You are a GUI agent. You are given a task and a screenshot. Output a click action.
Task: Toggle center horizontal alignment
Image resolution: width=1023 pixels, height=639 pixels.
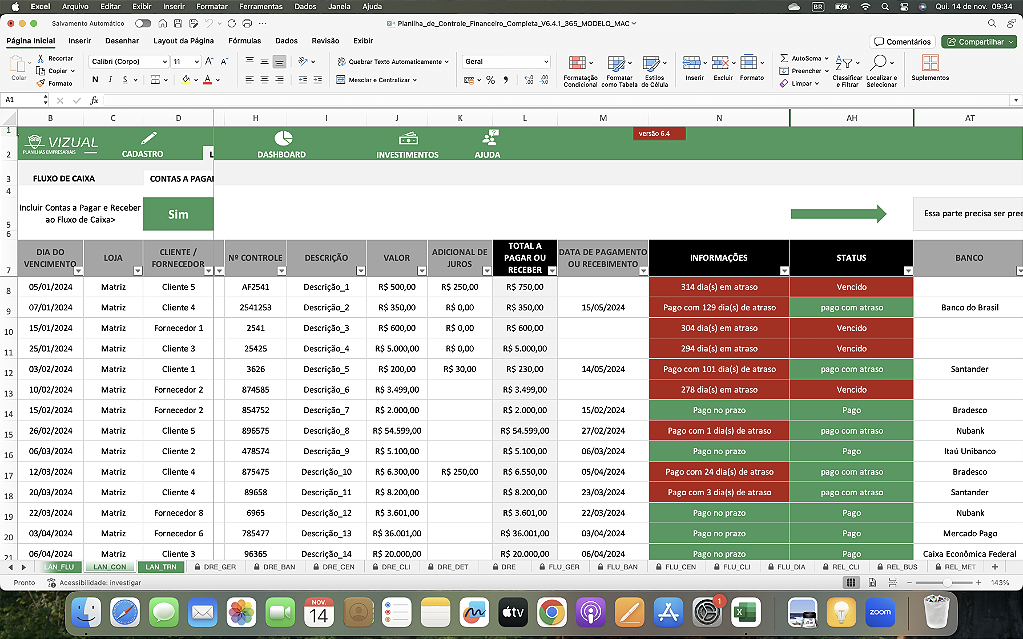point(264,80)
